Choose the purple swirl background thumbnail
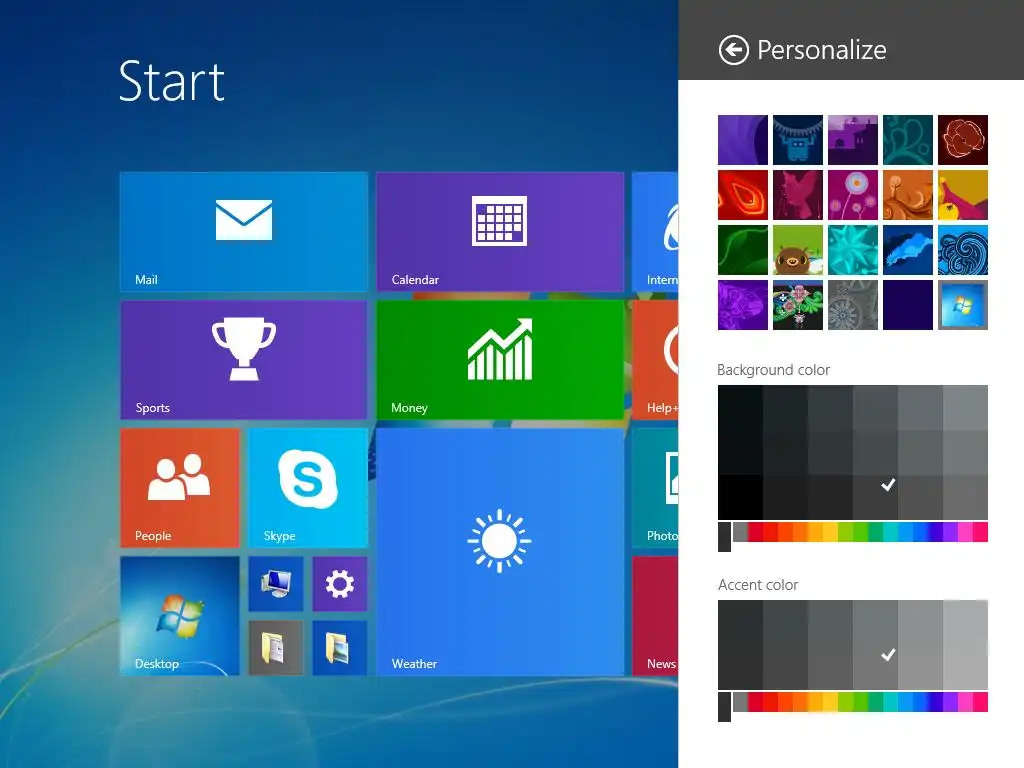Image resolution: width=1024 pixels, height=768 pixels. [x=743, y=140]
